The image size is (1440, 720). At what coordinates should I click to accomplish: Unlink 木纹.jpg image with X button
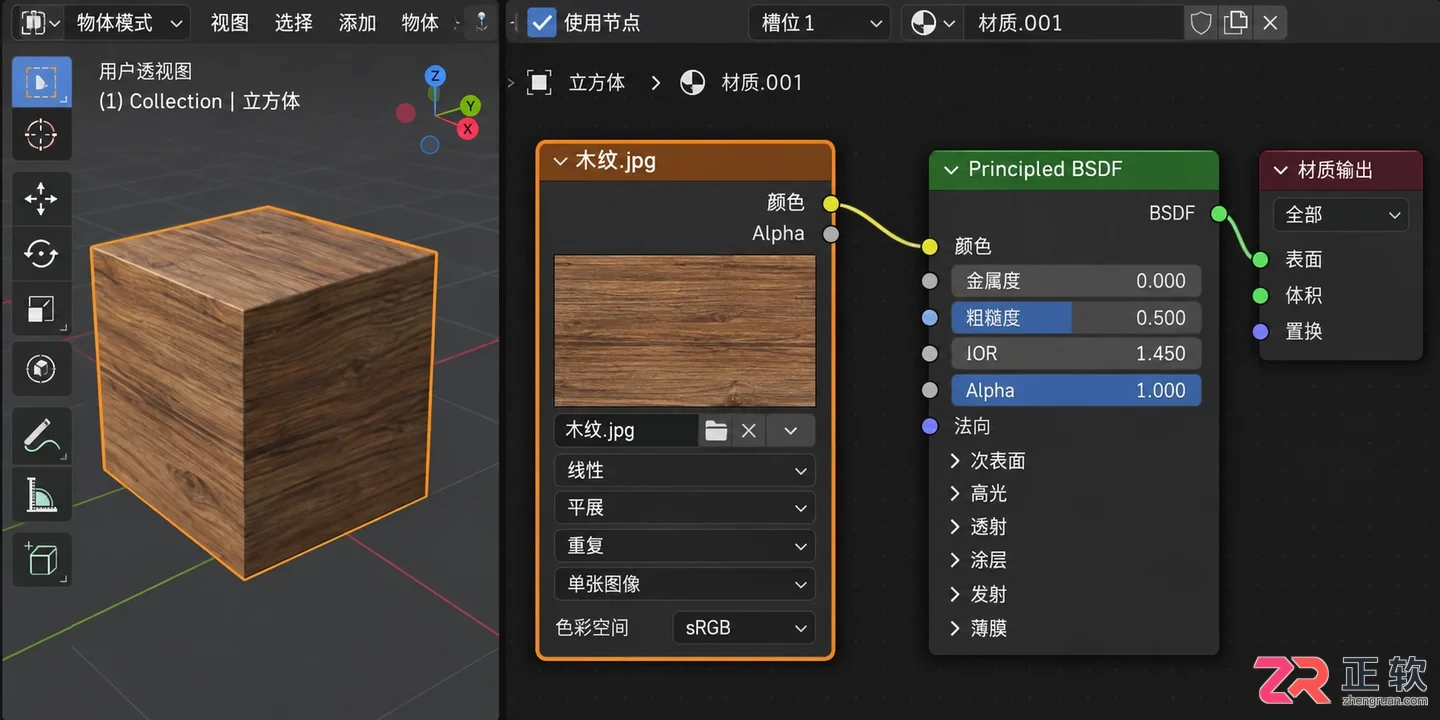[749, 430]
